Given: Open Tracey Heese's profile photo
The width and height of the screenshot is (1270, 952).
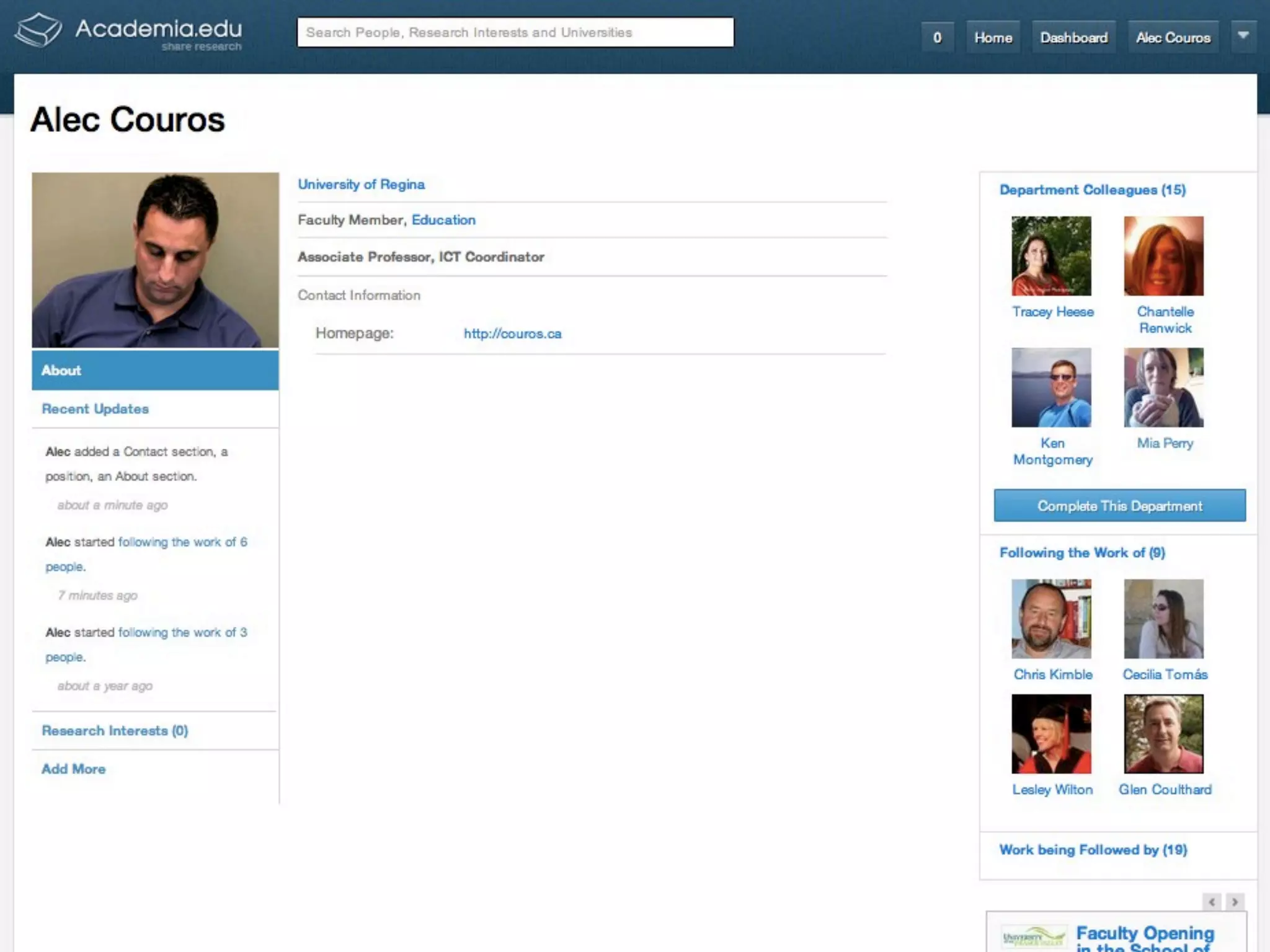Looking at the screenshot, I should point(1051,256).
